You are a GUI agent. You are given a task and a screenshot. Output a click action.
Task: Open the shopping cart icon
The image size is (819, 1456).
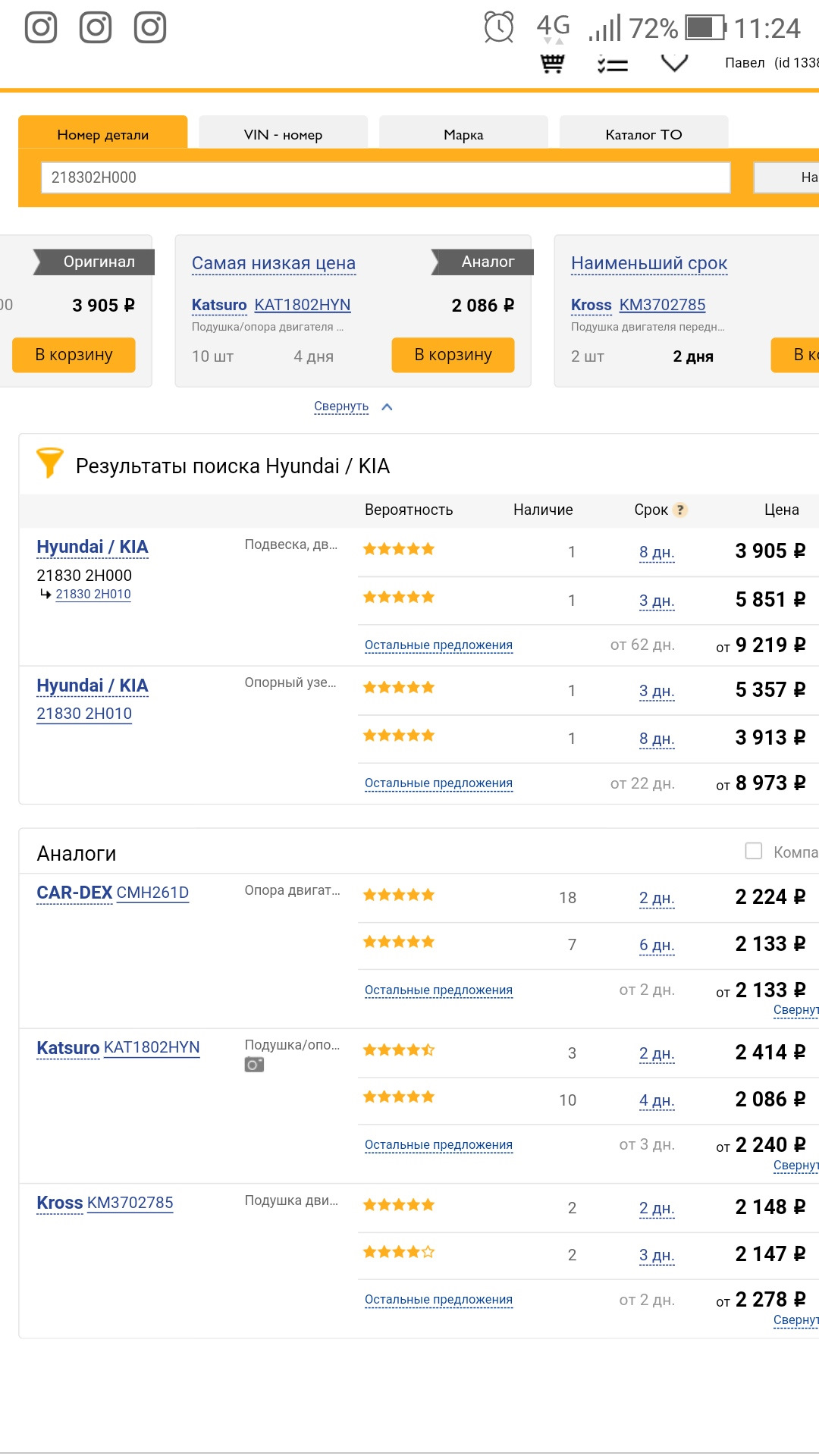553,64
